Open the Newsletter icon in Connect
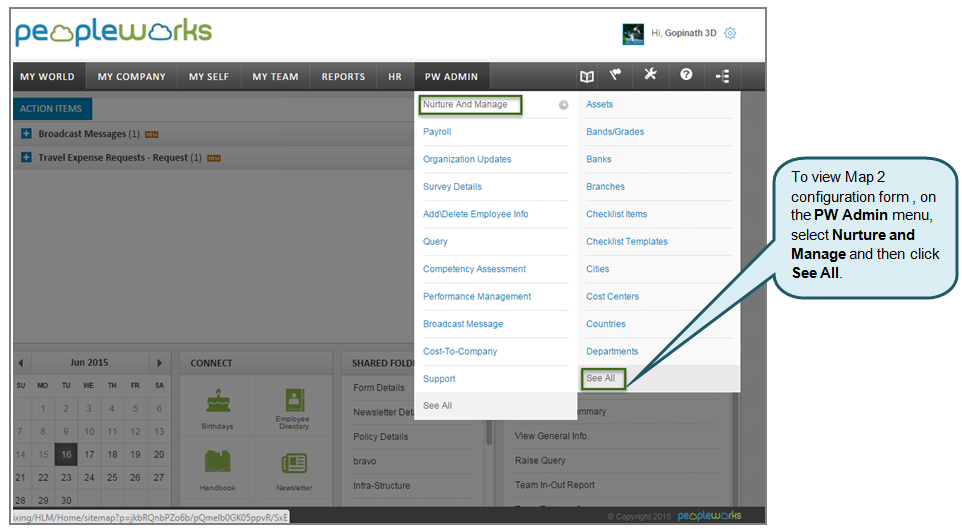 [294, 463]
